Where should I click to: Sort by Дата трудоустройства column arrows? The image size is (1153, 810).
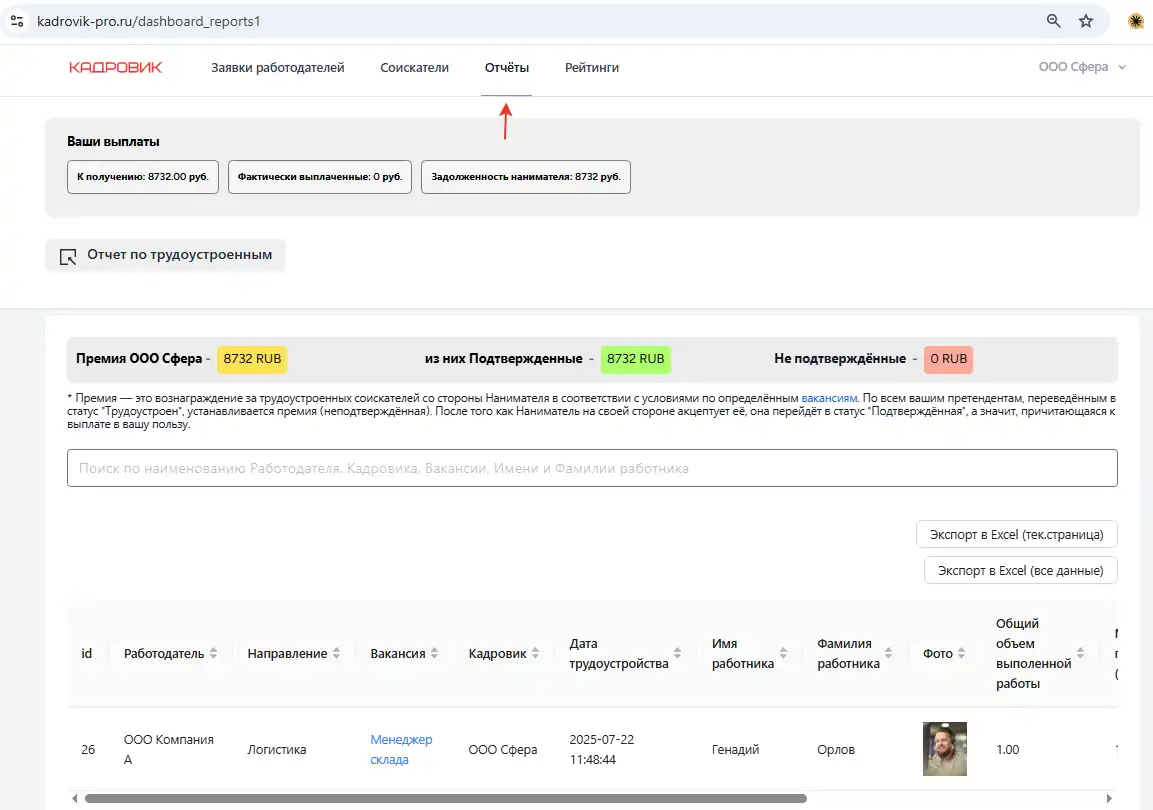click(x=678, y=654)
